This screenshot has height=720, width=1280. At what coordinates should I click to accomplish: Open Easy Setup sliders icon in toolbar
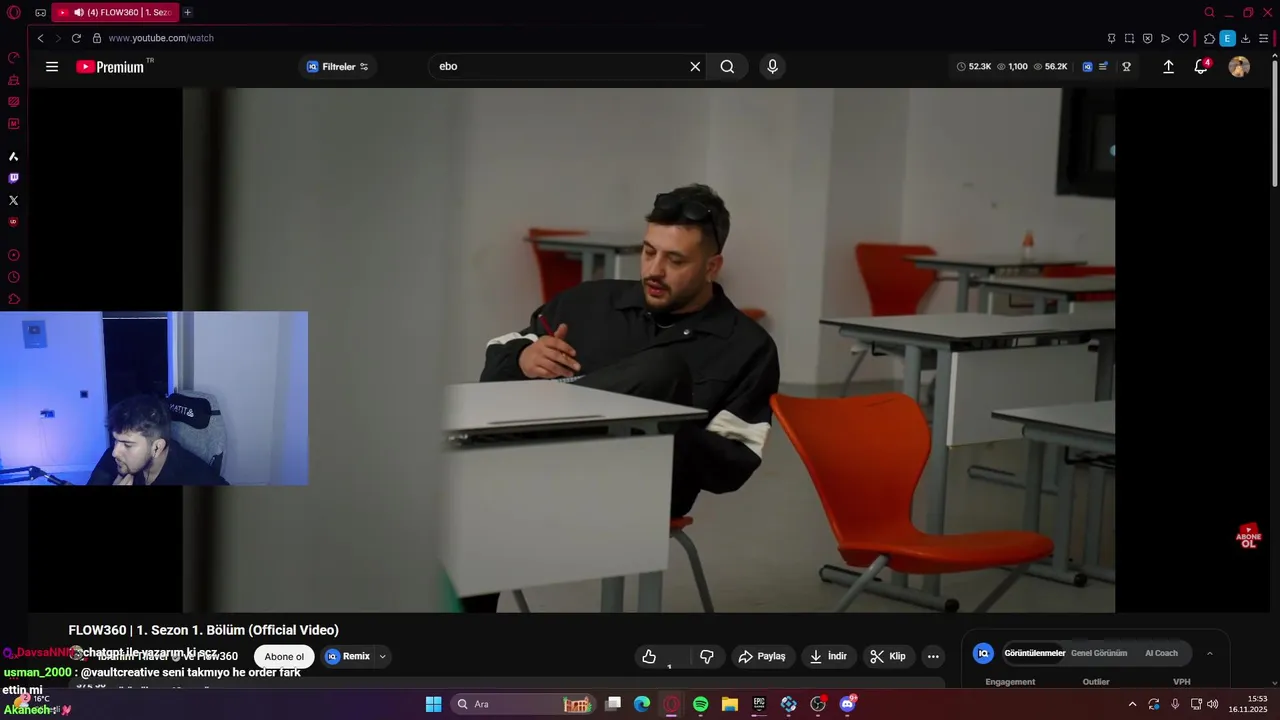pyautogui.click(x=1263, y=38)
